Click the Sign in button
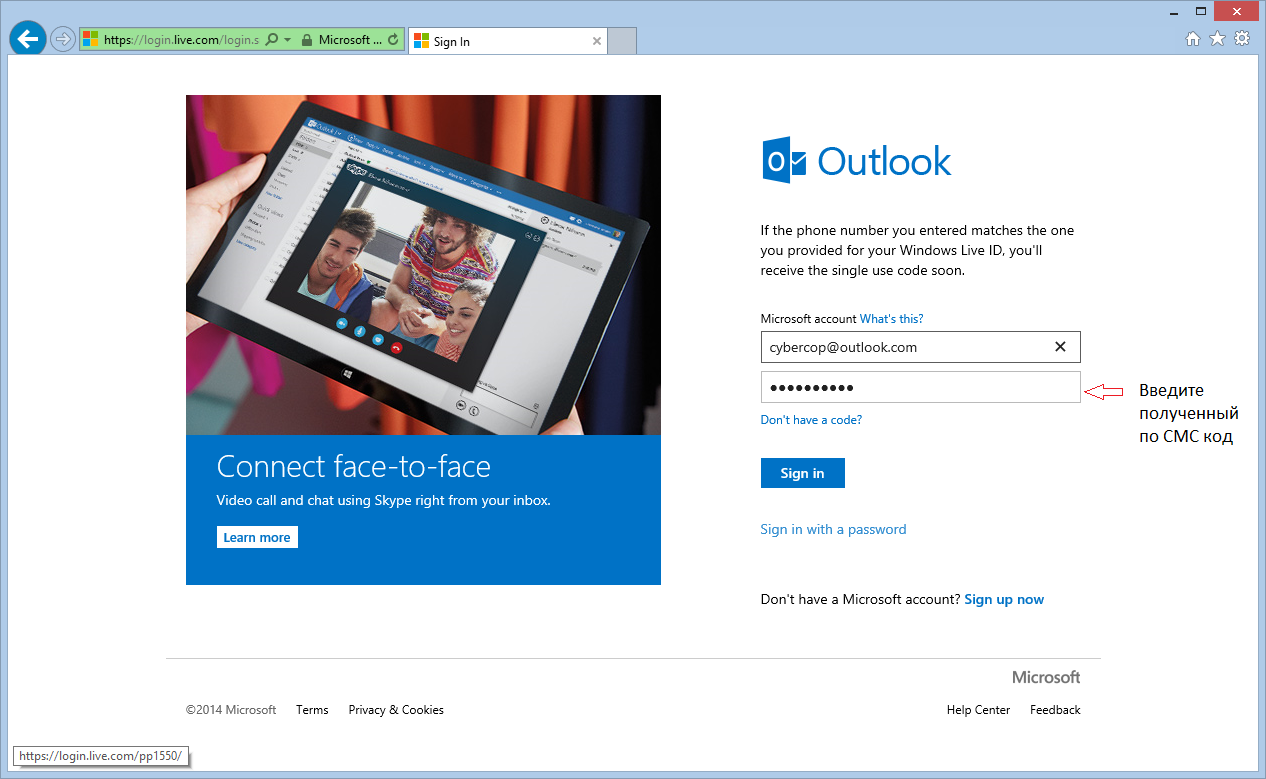 pyautogui.click(x=803, y=473)
